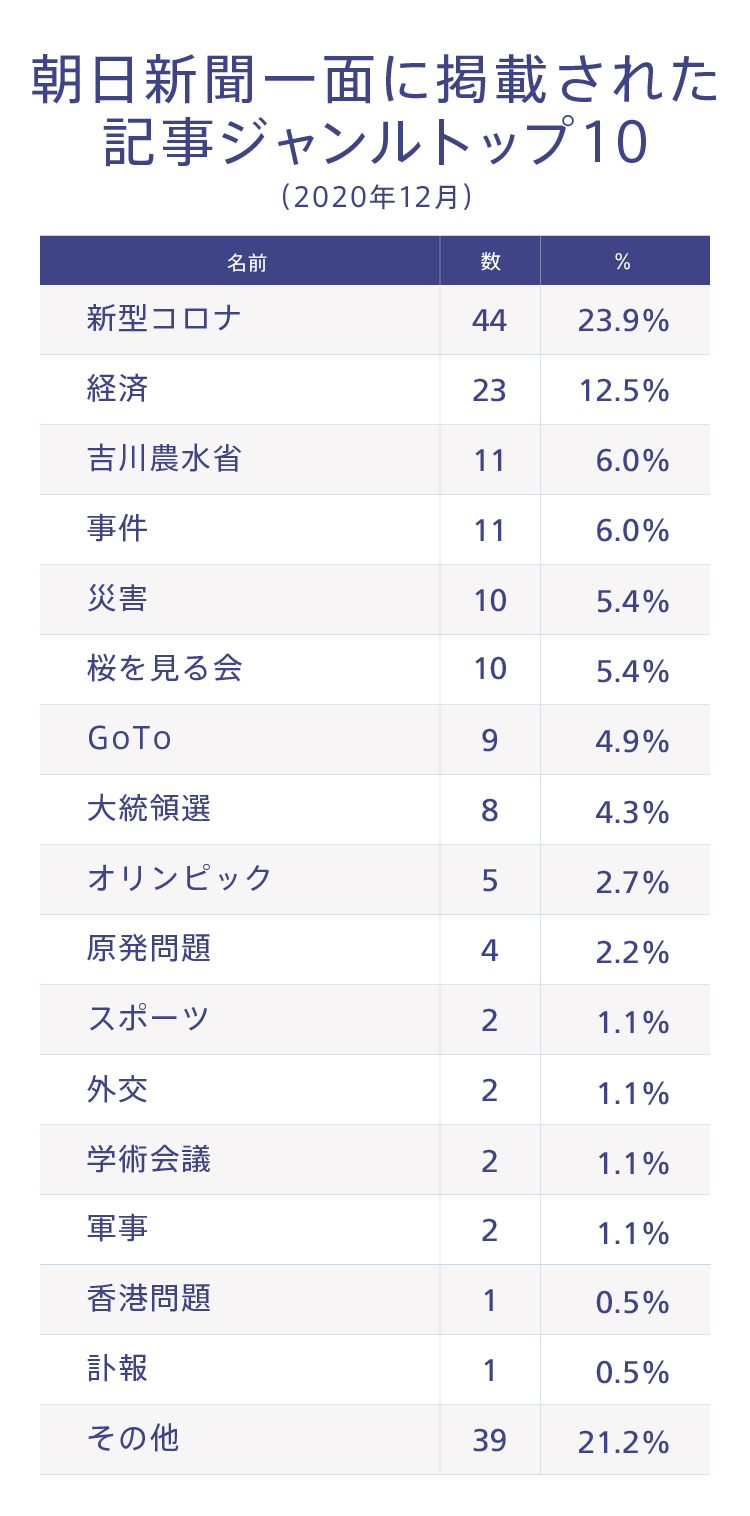
Task: Select the count value 44
Action: tap(489, 320)
